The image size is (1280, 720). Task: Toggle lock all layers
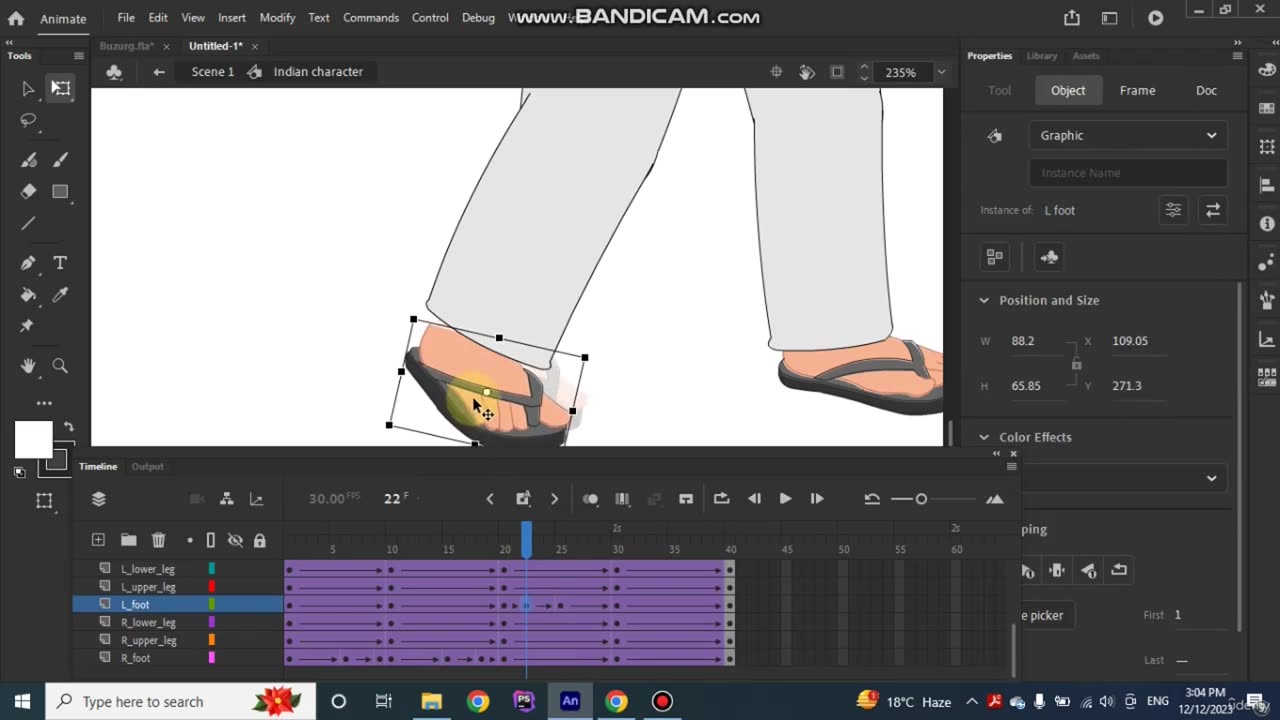260,540
